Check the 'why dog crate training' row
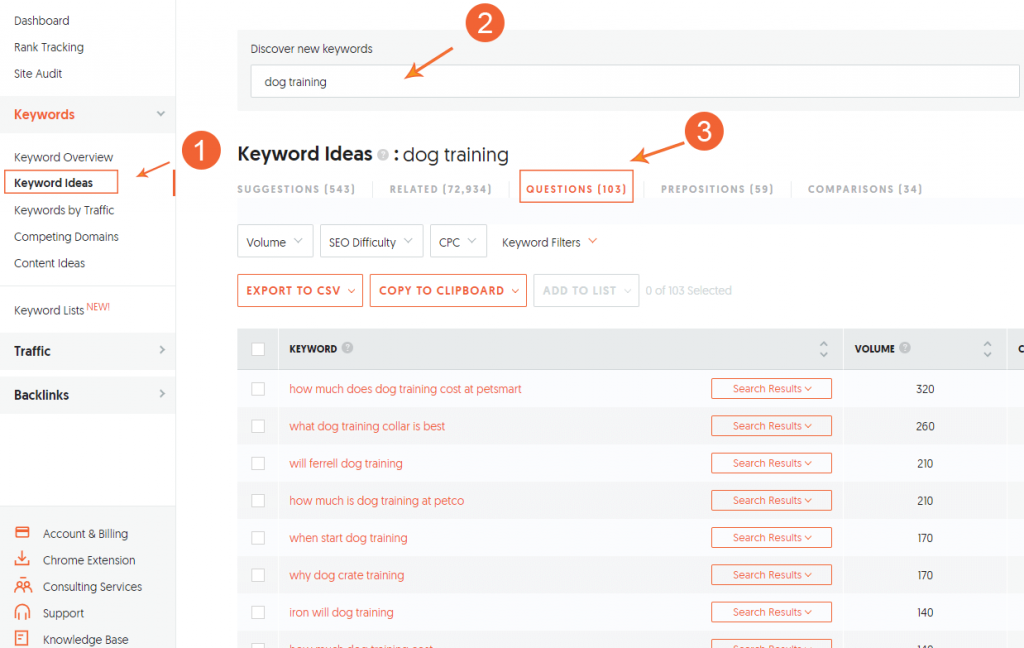The height and width of the screenshot is (648, 1024). coord(258,575)
